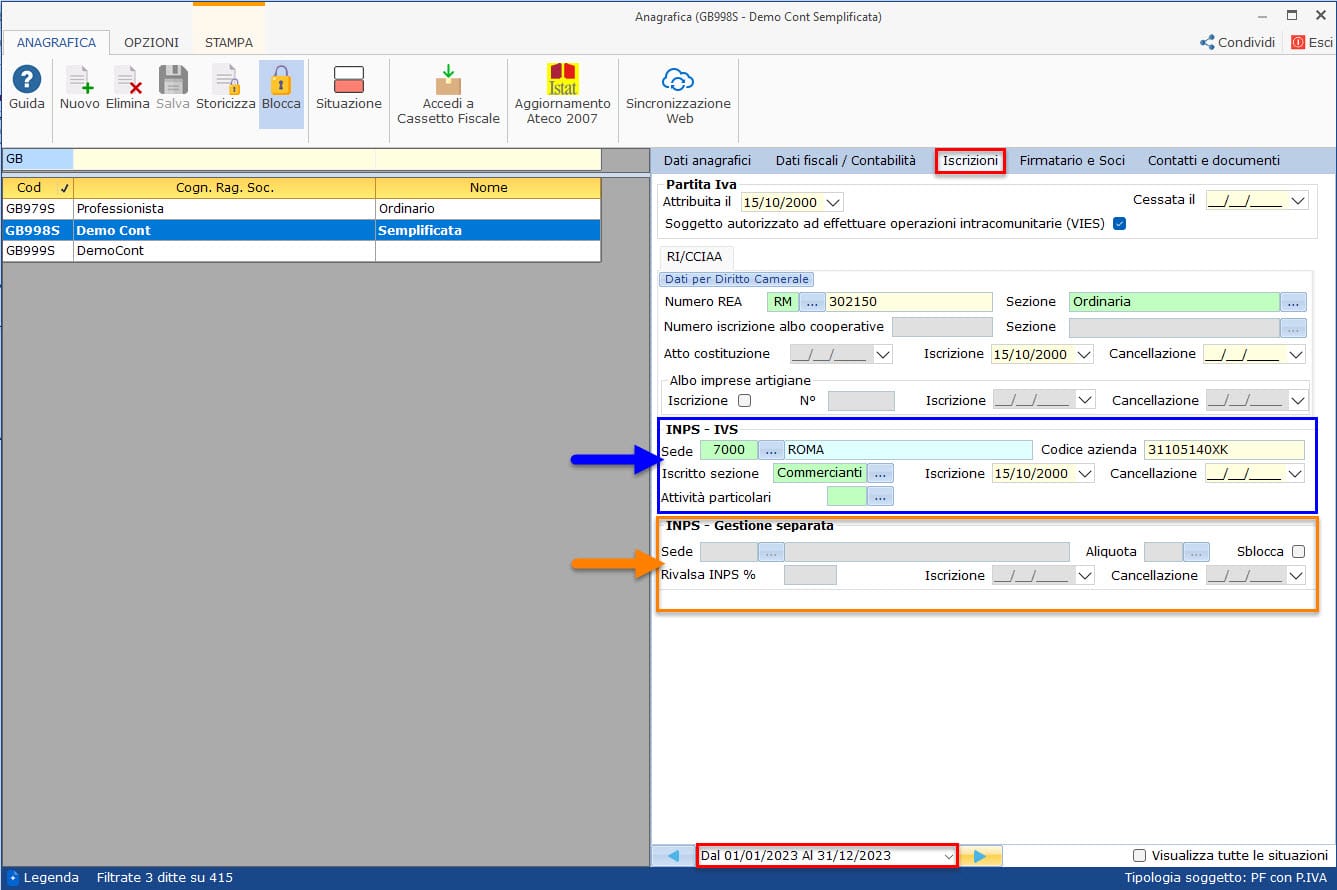Switch to the OPZIONI ribbon tab
Screen dimensions: 1337x890
[x=151, y=43]
